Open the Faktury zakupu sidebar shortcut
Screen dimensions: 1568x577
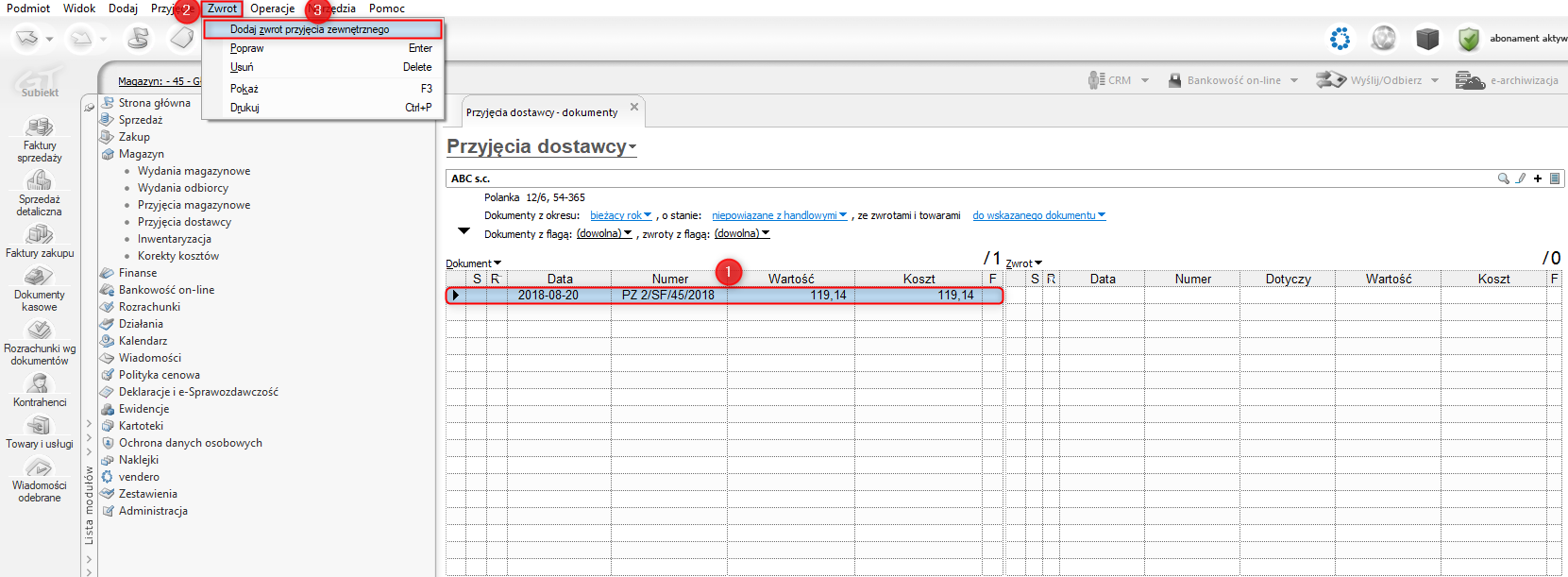(40, 240)
